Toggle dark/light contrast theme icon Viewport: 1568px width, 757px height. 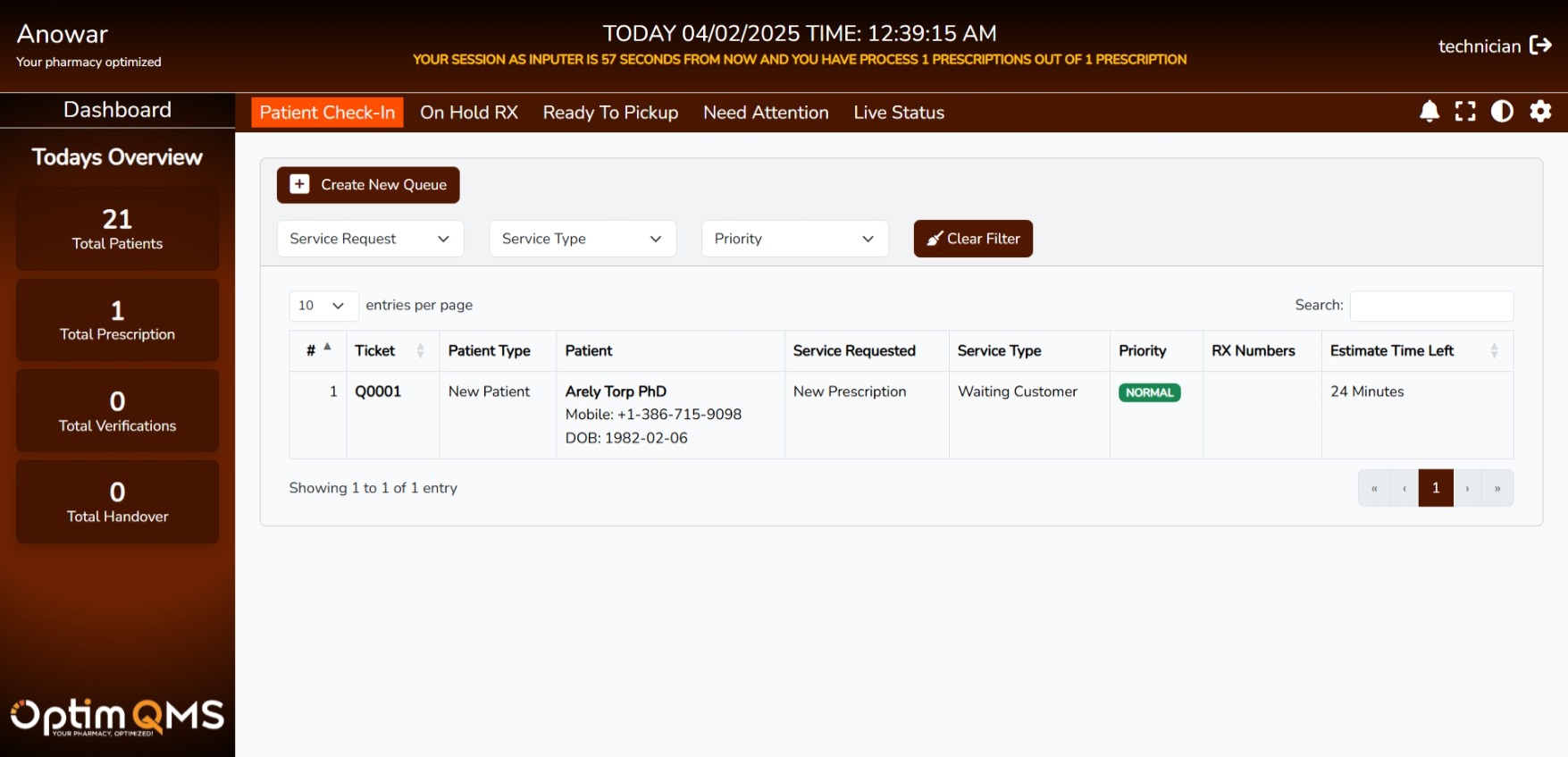pos(1503,112)
